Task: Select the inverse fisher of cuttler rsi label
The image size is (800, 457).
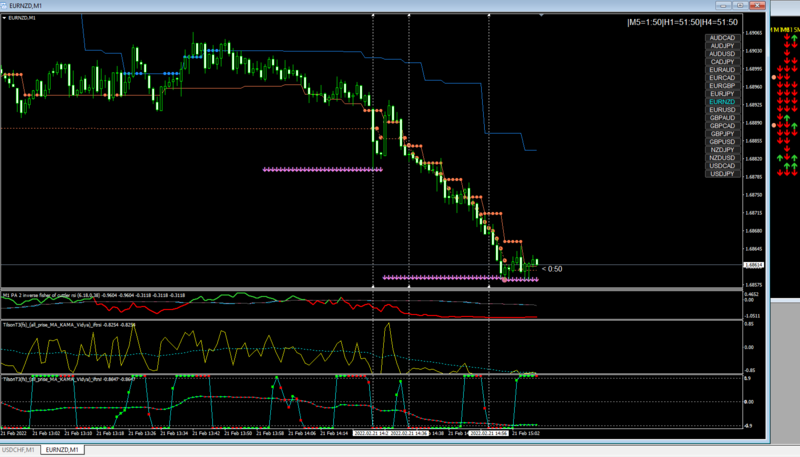Action: click(94, 295)
